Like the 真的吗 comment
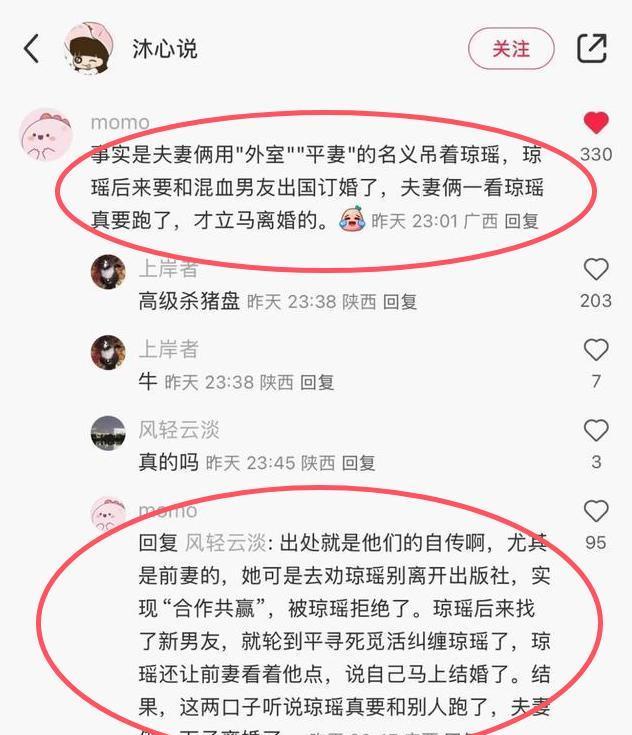 click(x=596, y=430)
